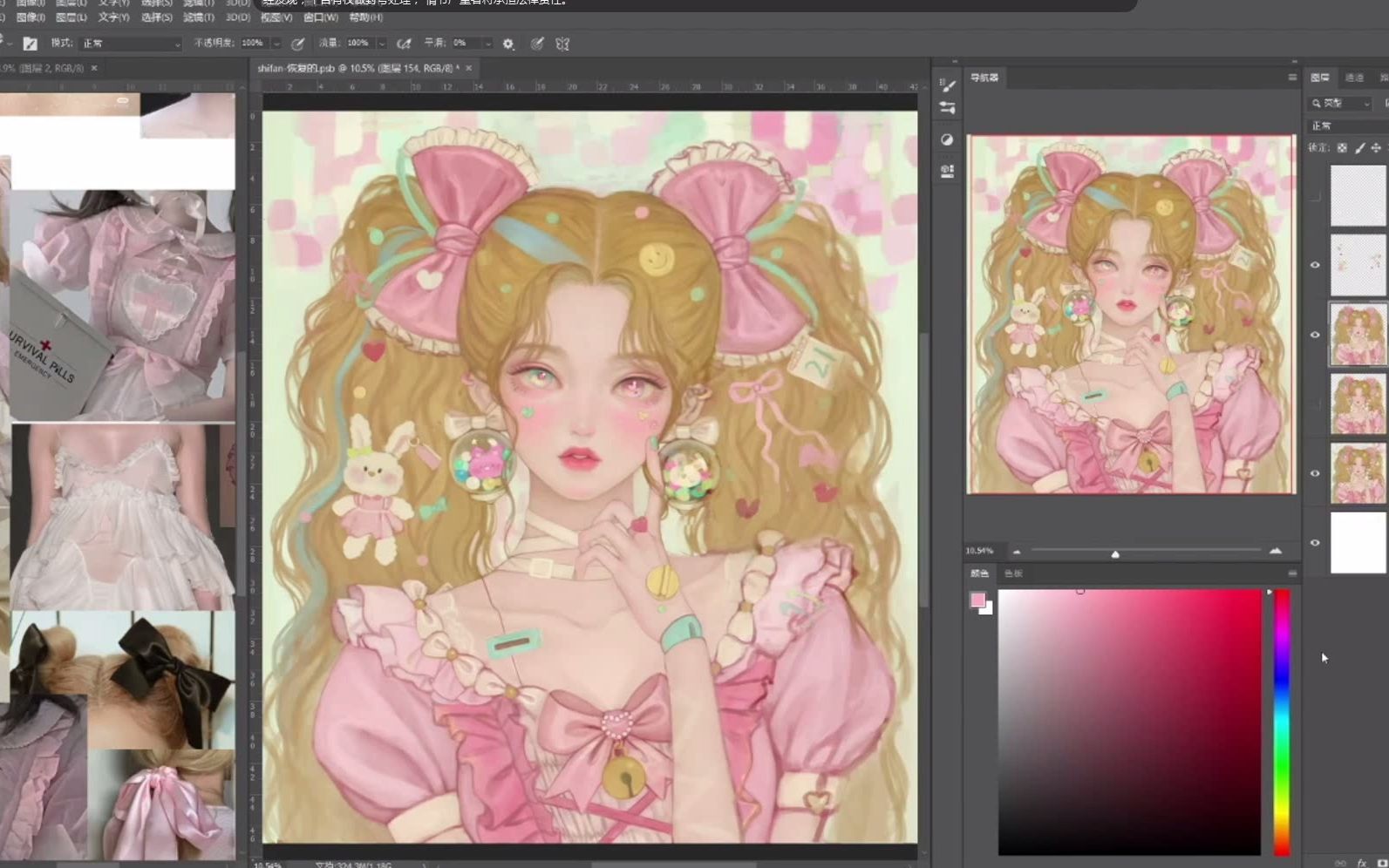Open the Color panel menu
The width and height of the screenshot is (1389, 868).
[x=1292, y=573]
